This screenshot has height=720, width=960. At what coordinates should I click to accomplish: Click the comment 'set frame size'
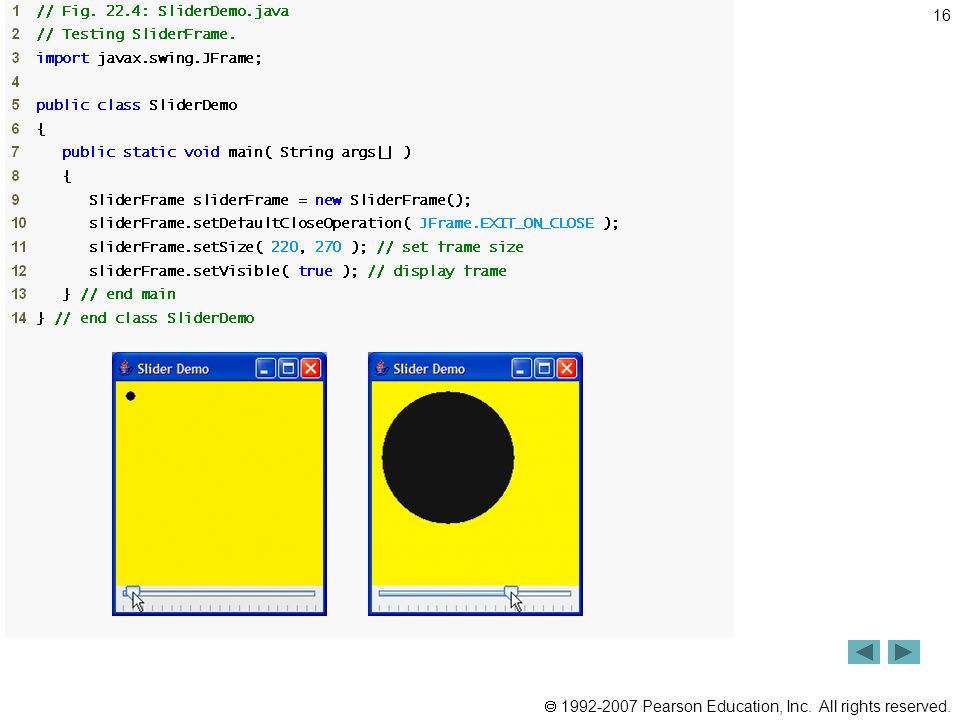[451, 247]
